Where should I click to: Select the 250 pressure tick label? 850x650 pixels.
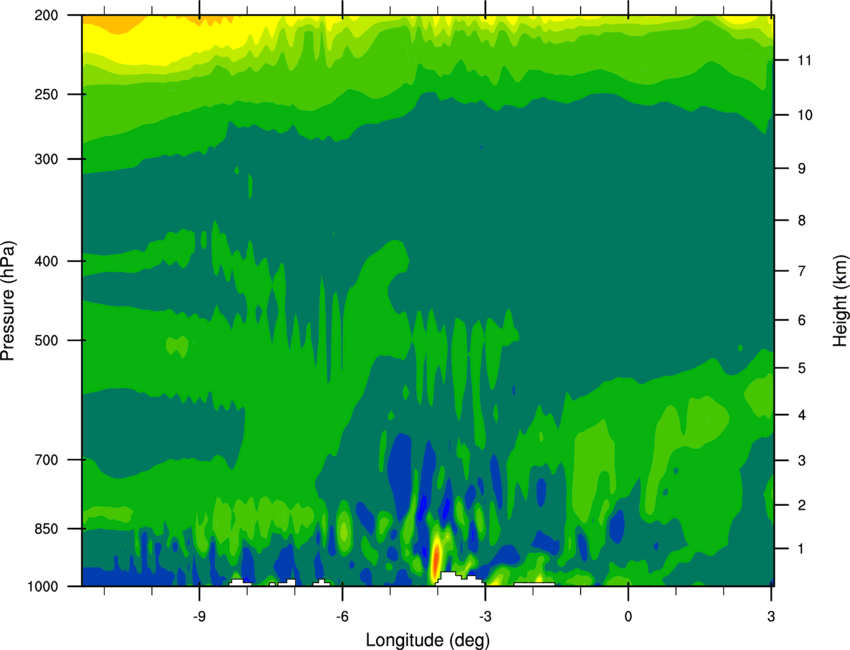click(x=46, y=94)
